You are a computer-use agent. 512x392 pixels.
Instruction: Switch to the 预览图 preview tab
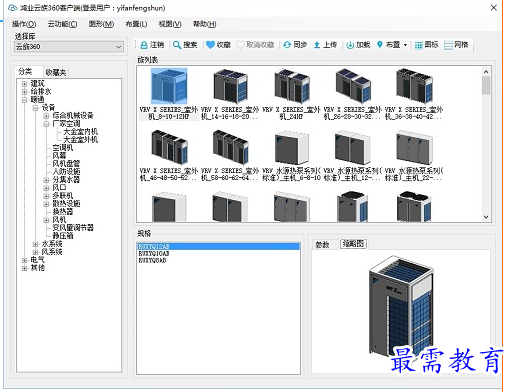pos(353,244)
